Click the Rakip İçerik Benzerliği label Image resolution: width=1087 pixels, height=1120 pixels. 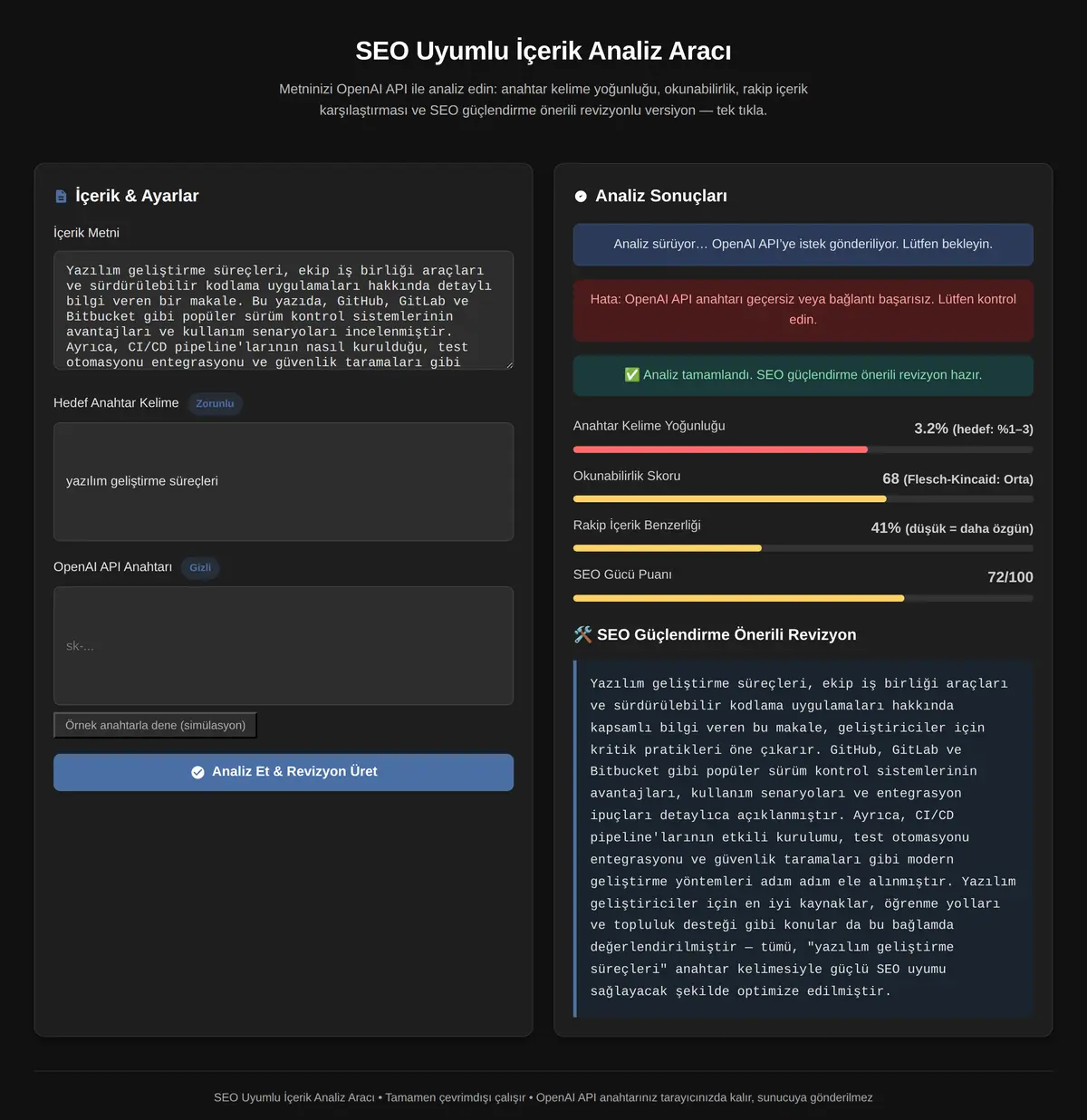(637, 526)
